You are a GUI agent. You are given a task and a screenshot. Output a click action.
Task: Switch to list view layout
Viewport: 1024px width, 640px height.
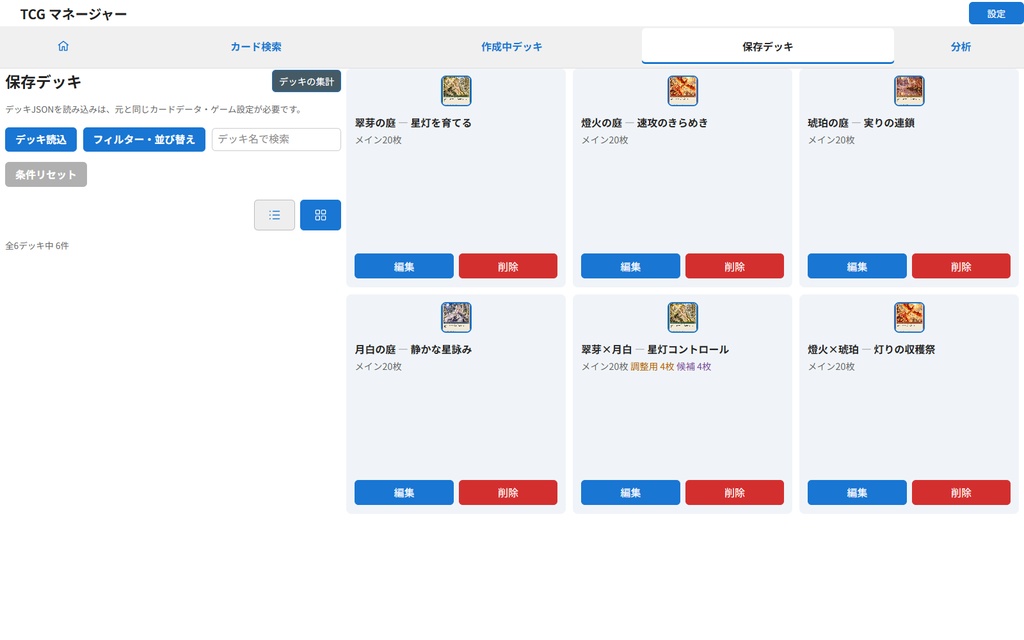point(274,215)
